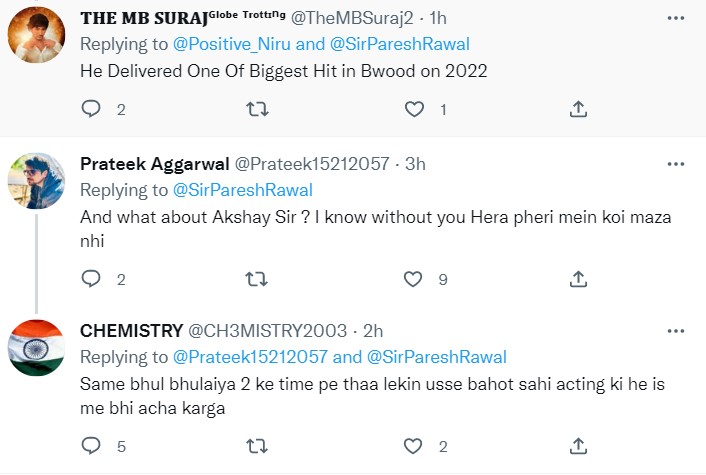Share Prateek Aggarwal's tweet
Image resolution: width=706 pixels, height=475 pixels.
(x=577, y=278)
